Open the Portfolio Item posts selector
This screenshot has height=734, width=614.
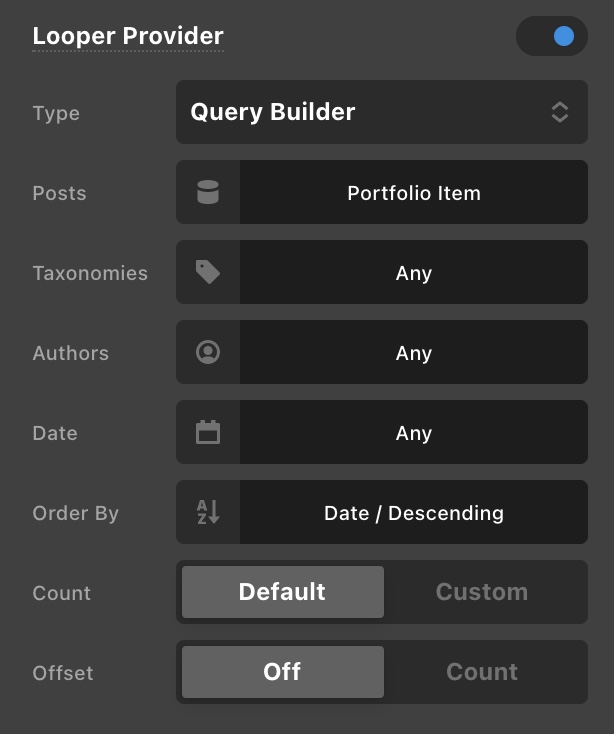(413, 192)
